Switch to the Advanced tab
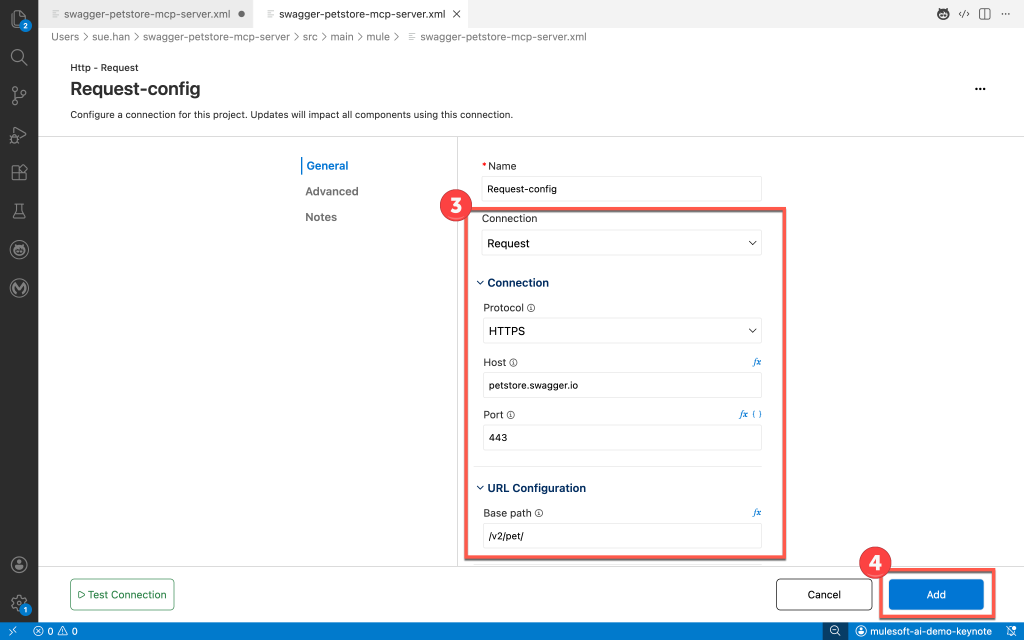The height and width of the screenshot is (640, 1024). tap(332, 191)
